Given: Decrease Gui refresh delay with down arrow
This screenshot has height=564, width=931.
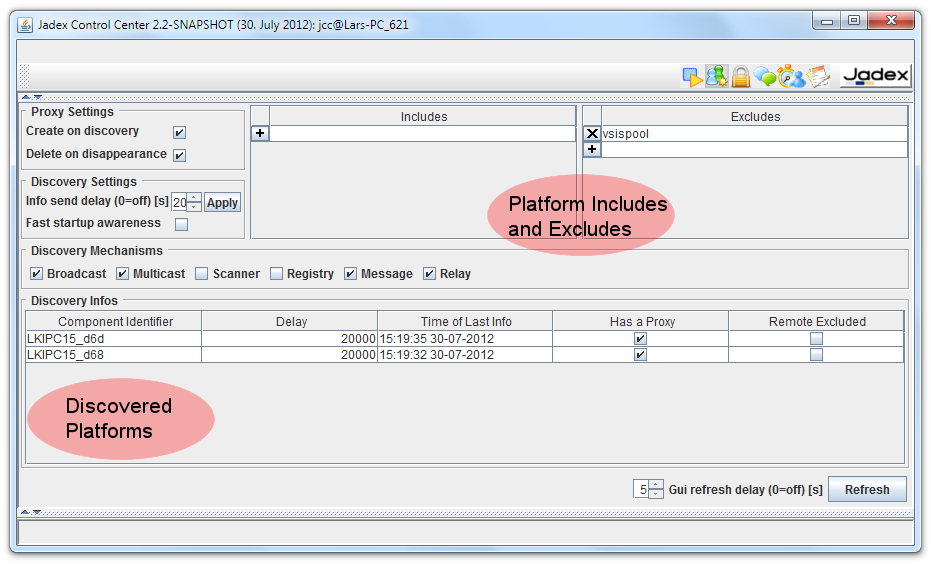Looking at the screenshot, I should click(656, 494).
